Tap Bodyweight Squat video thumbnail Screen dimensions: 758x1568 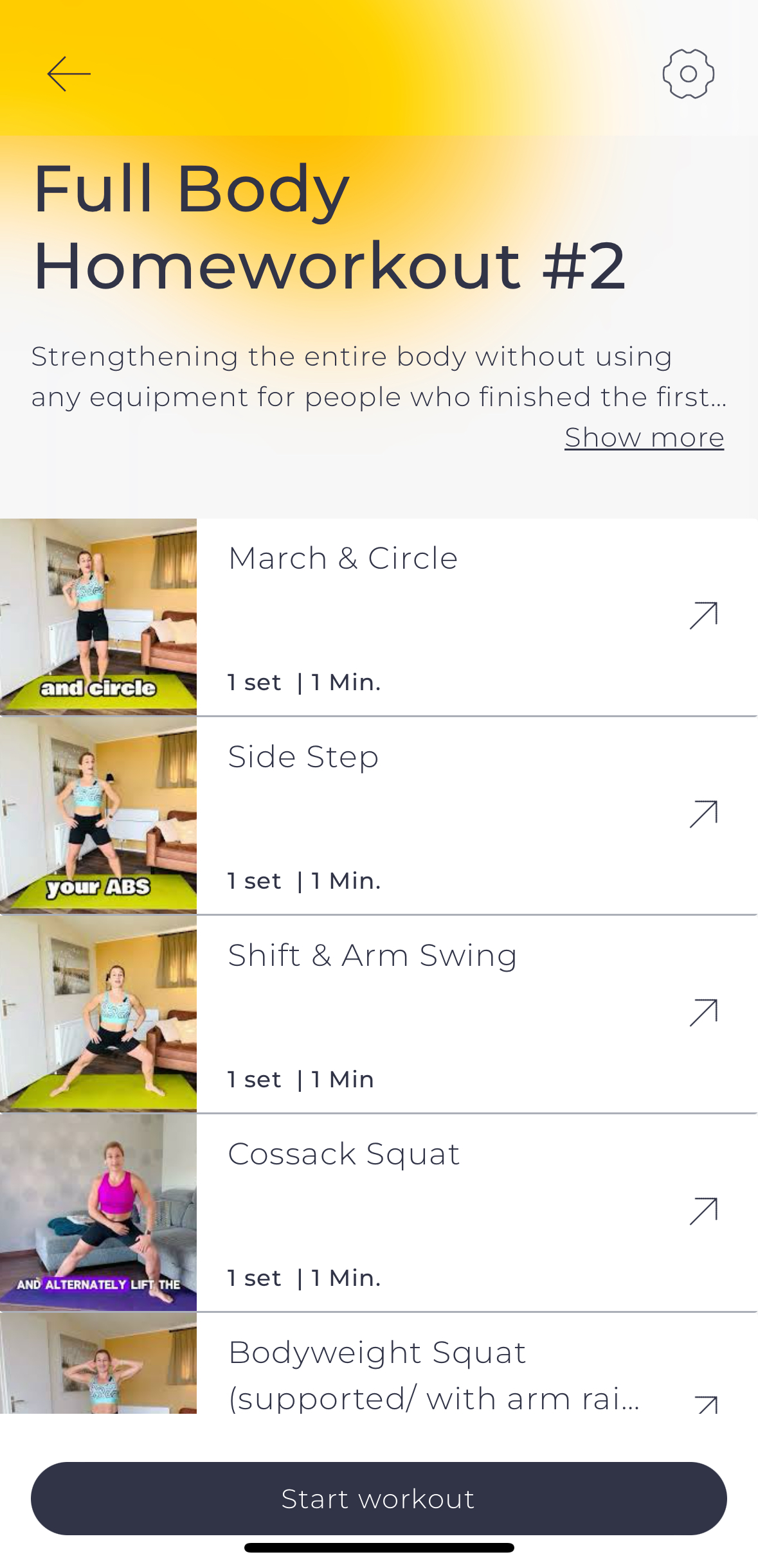[98, 1364]
